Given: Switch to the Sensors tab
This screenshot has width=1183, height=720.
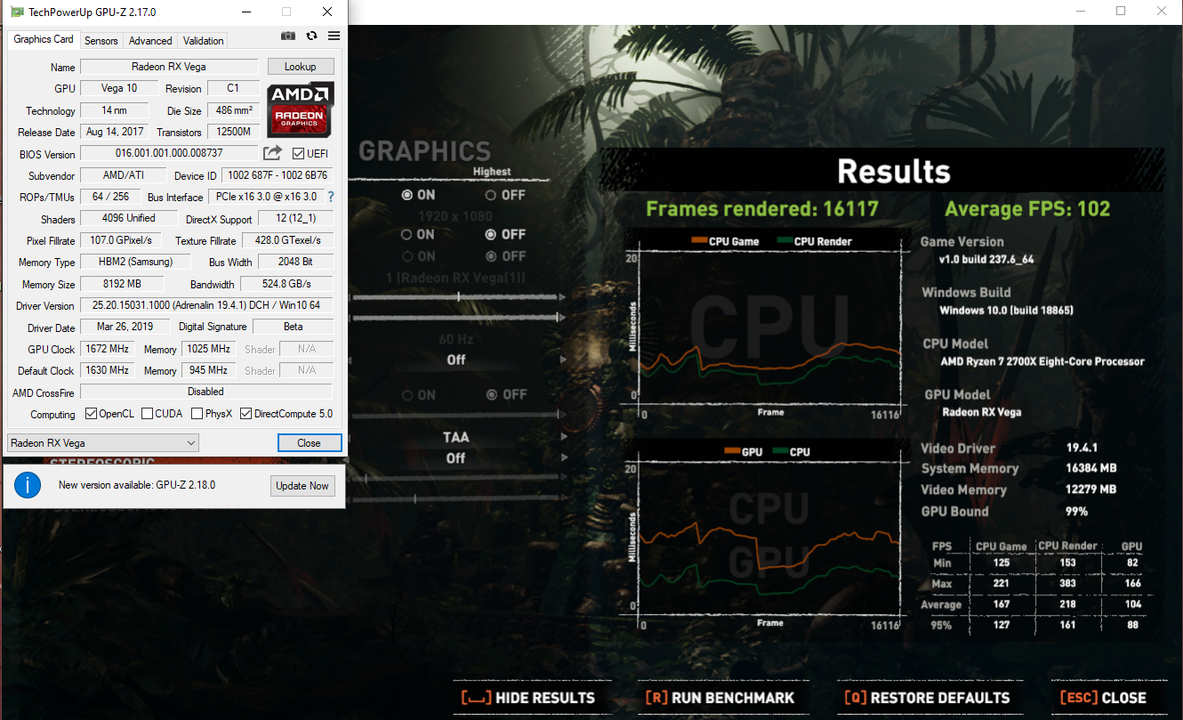Looking at the screenshot, I should 101,41.
